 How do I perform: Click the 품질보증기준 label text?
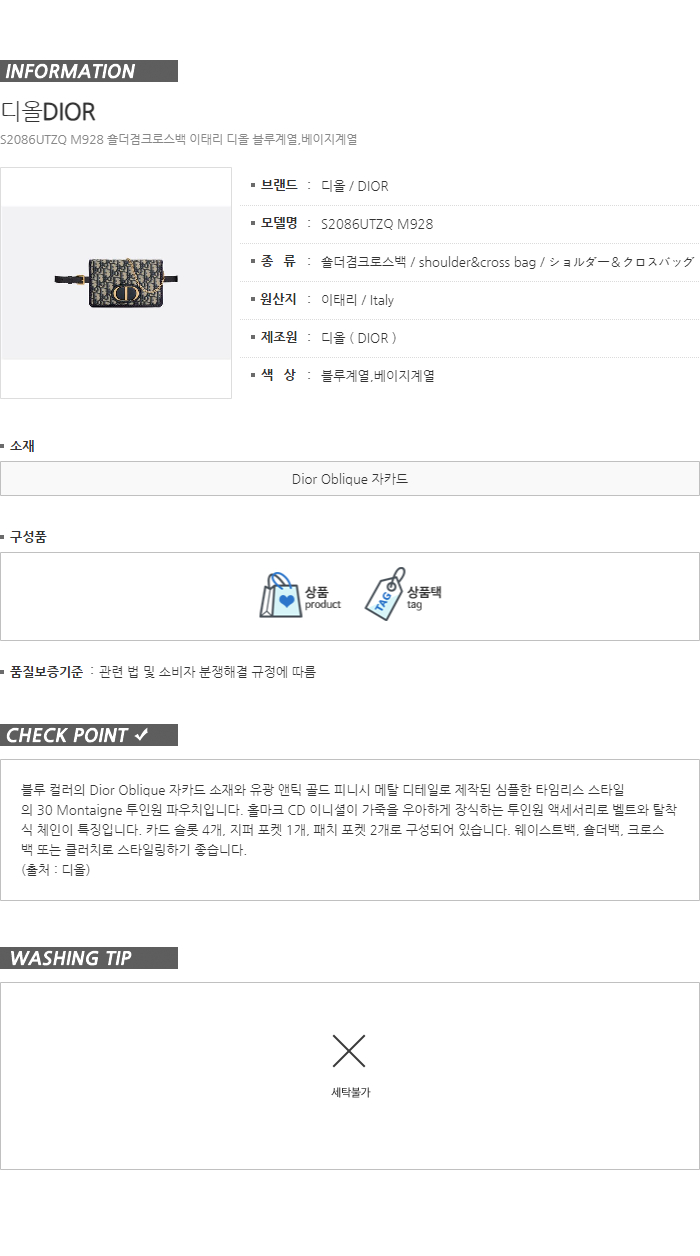click(46, 672)
